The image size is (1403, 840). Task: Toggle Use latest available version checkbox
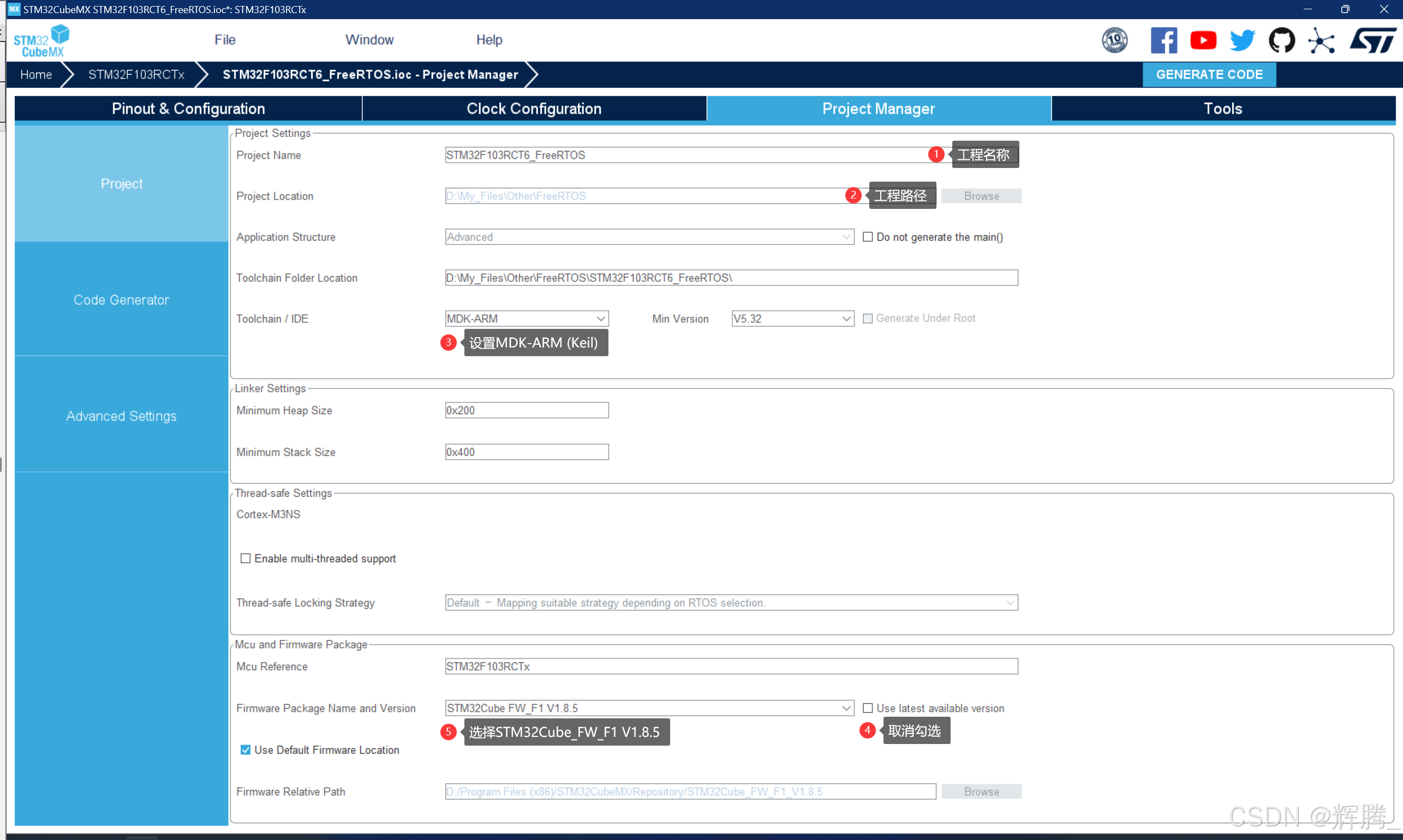point(867,708)
